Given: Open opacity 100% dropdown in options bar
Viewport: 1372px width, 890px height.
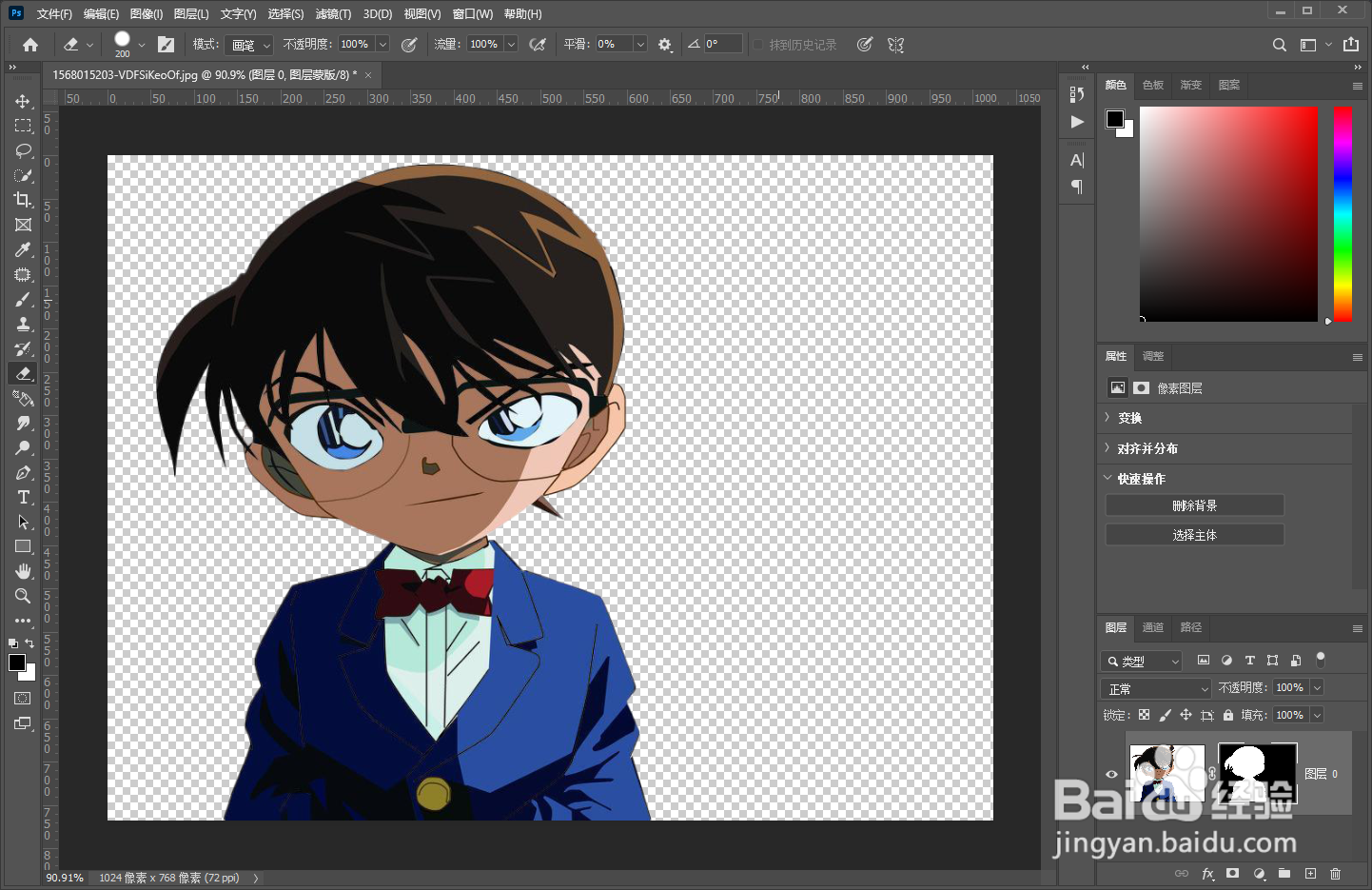Looking at the screenshot, I should pyautogui.click(x=382, y=44).
